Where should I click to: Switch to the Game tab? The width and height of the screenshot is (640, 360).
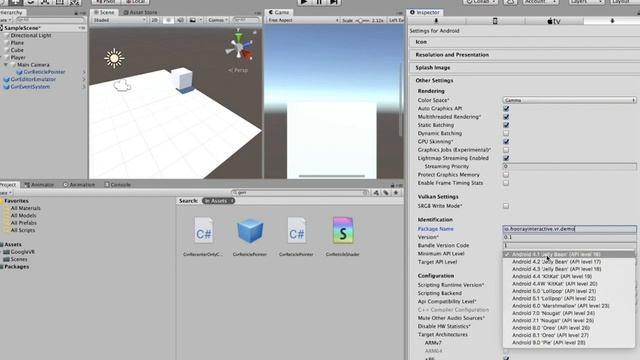click(279, 13)
